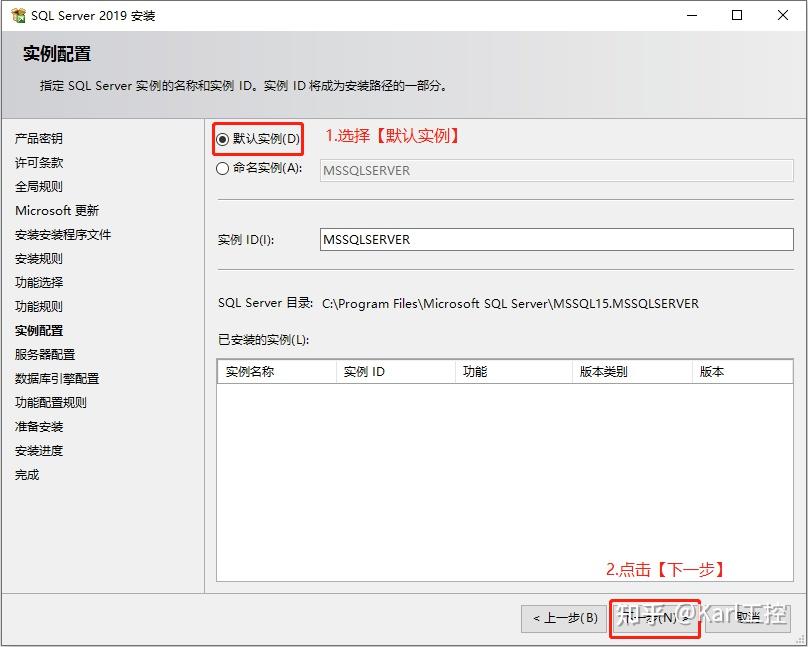This screenshot has height=647, width=808.
Task: Minimize the SQL Server 2019 setup window
Action: [x=692, y=15]
